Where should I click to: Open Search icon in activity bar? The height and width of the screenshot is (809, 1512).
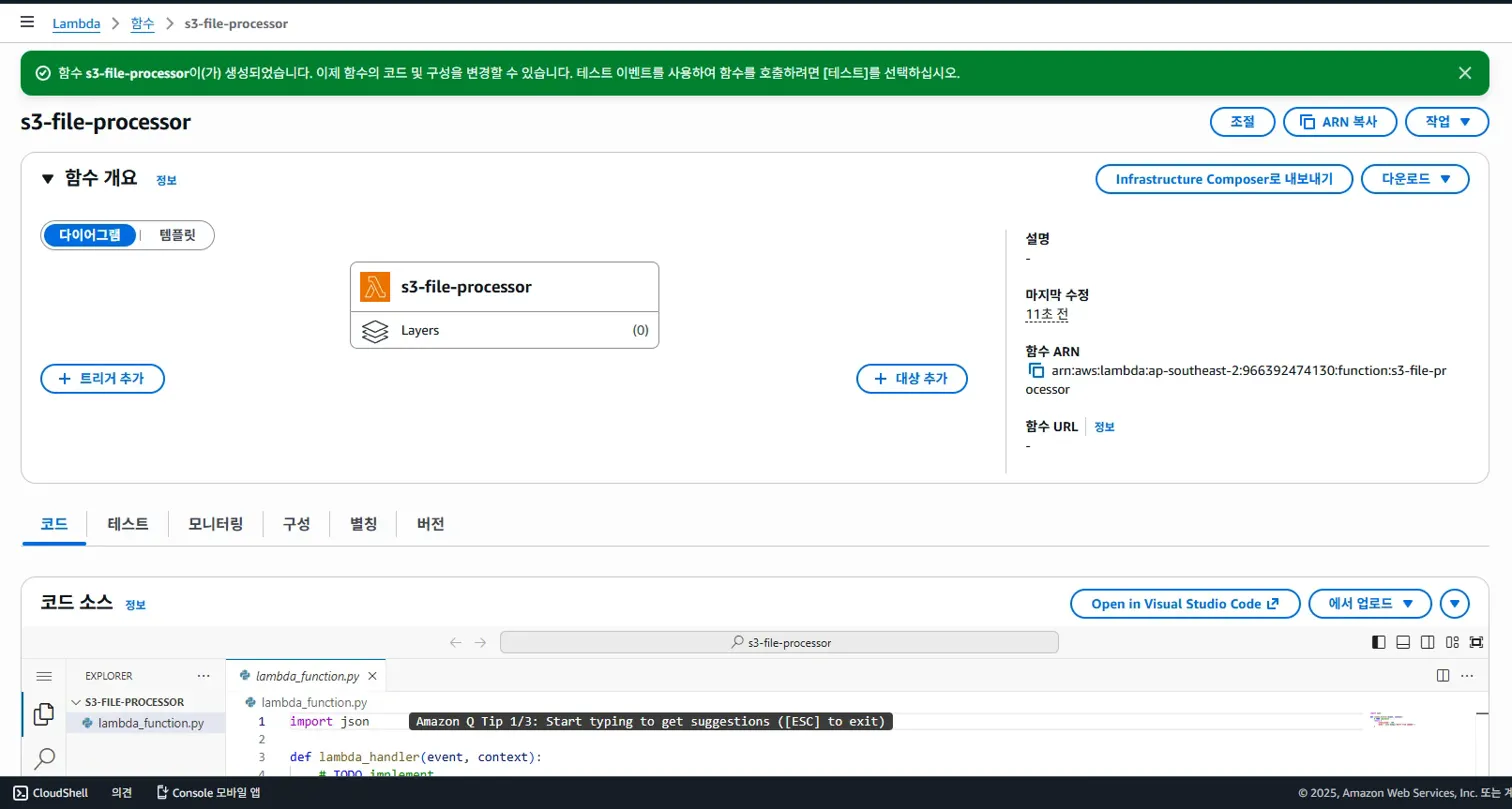pyautogui.click(x=44, y=759)
